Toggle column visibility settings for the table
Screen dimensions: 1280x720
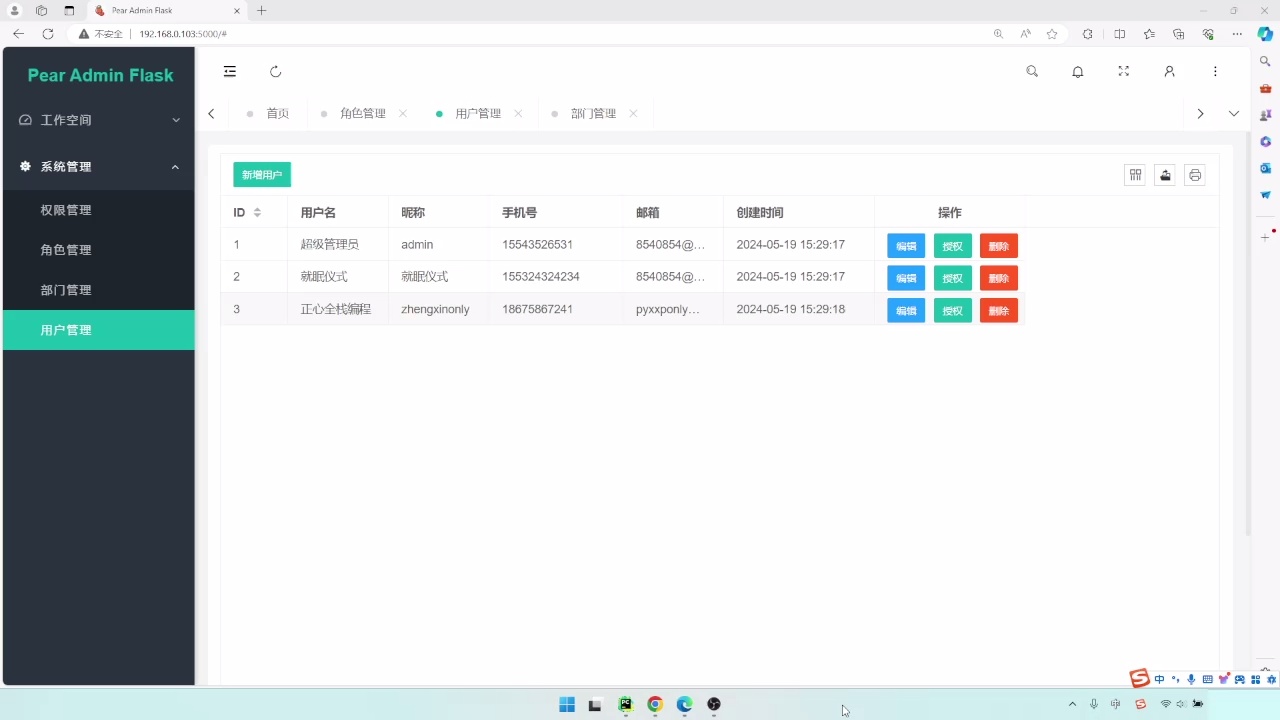click(x=1135, y=175)
